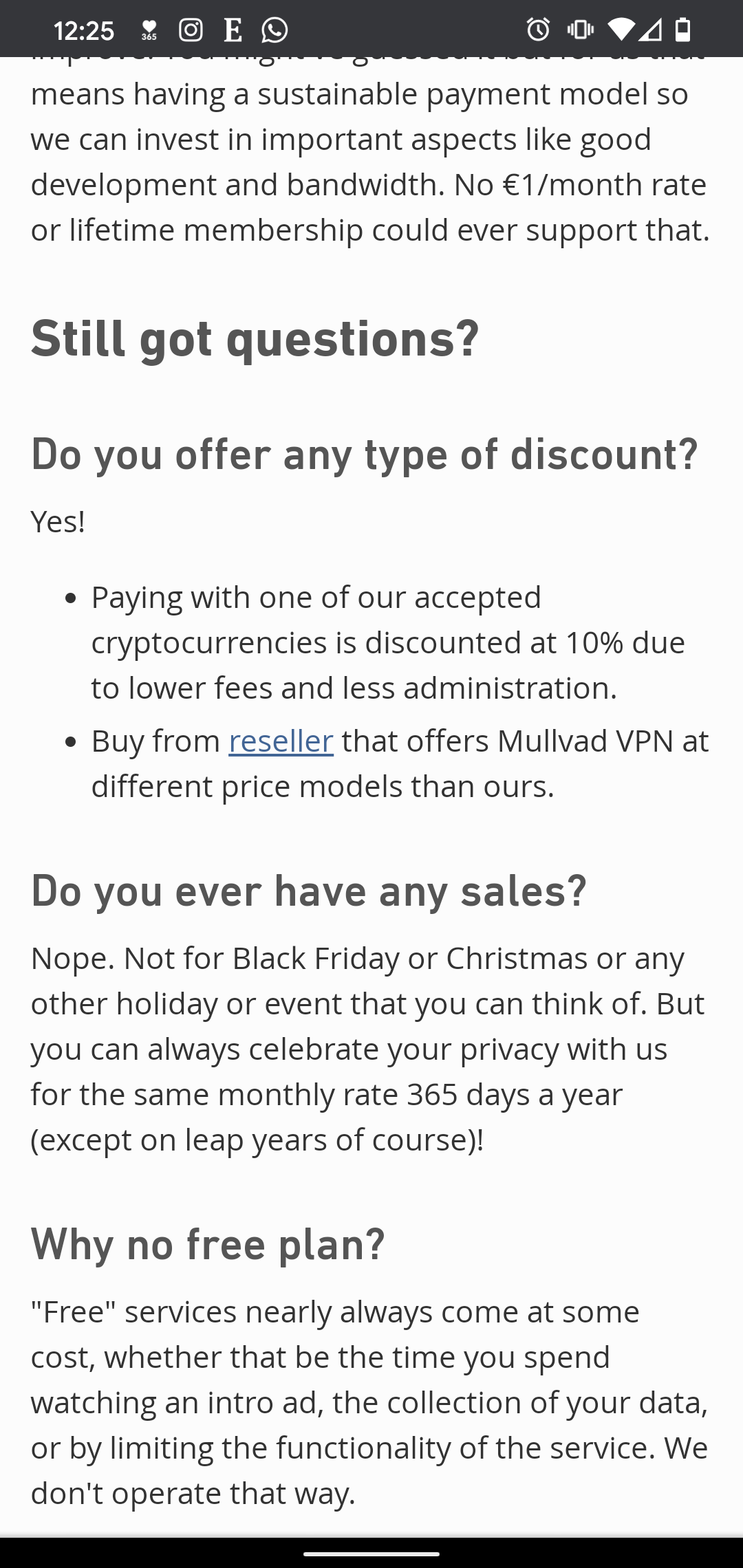Tap the alarm clock status icon
The width and height of the screenshot is (743, 1568).
click(538, 29)
